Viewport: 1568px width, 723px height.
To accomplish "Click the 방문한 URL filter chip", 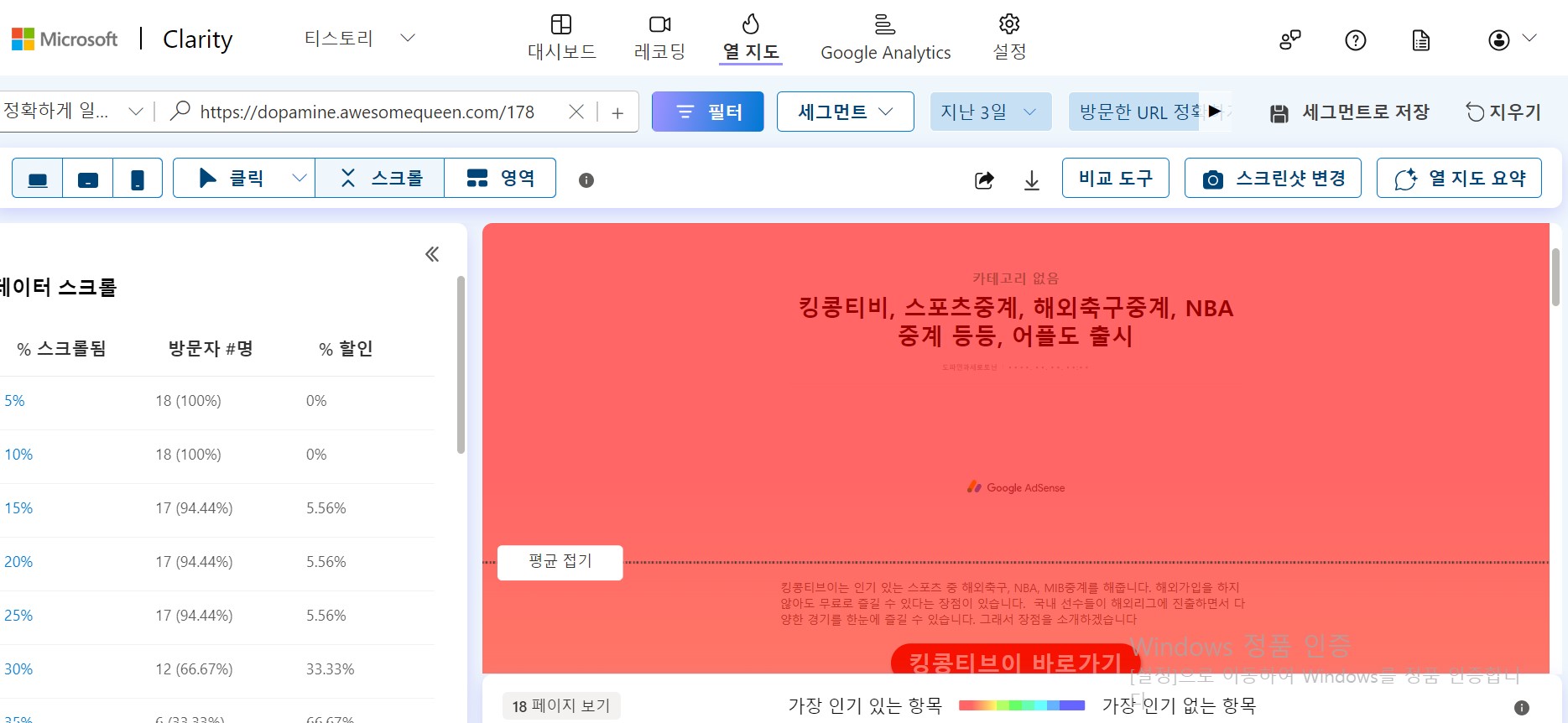I will pos(1136,112).
